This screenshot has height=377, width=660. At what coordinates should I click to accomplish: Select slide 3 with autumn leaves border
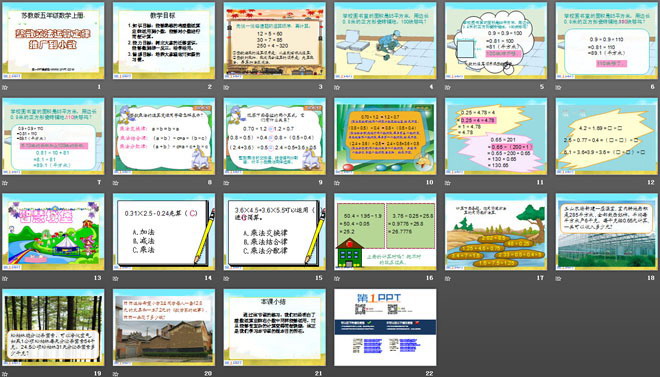(274, 41)
